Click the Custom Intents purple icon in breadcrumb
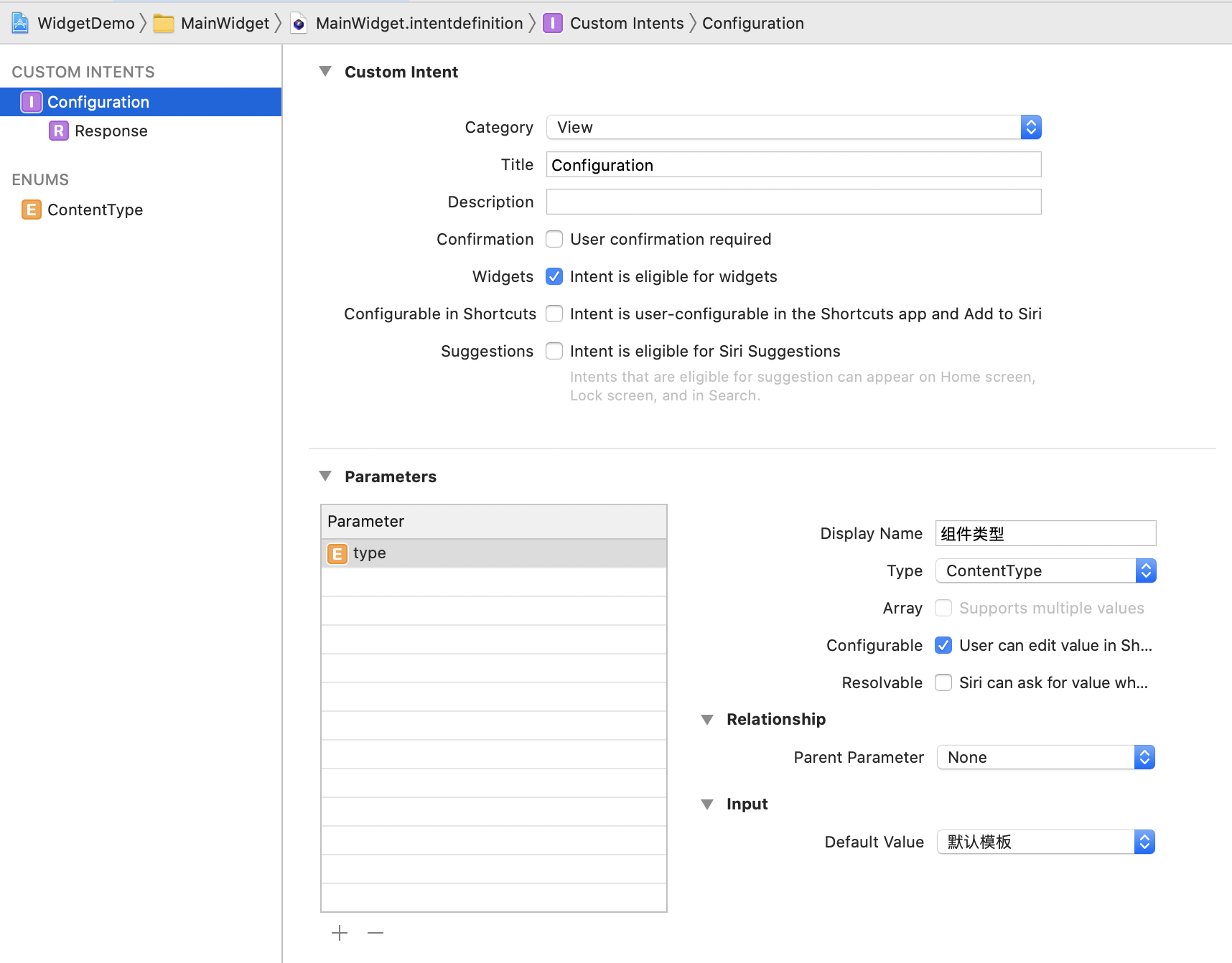 553,24
